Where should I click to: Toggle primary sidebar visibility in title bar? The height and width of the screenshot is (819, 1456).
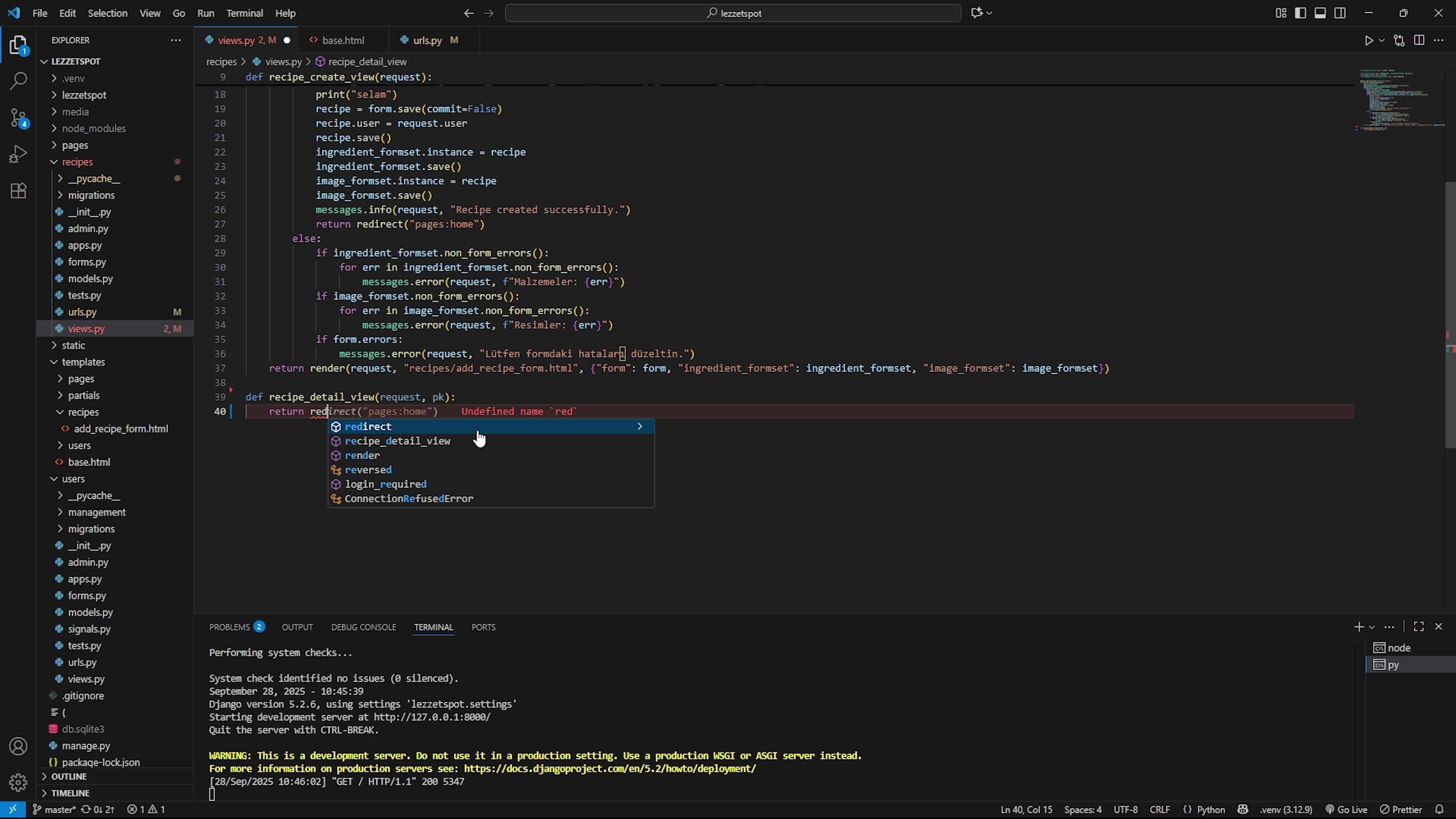point(1300,13)
